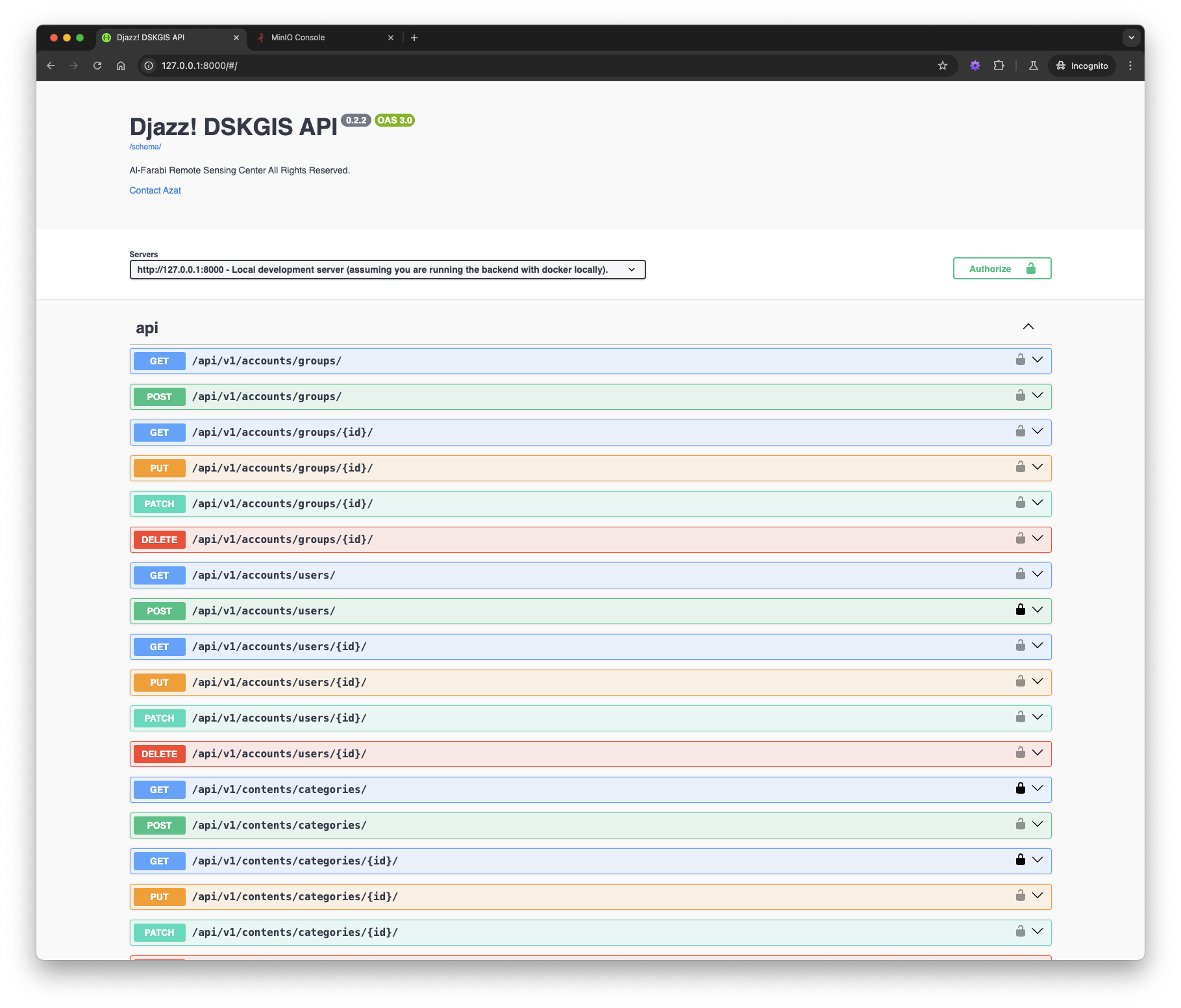1181x1008 pixels.
Task: Click lock icon on POST /api/v1/contents/categories/ row
Action: tap(1020, 824)
